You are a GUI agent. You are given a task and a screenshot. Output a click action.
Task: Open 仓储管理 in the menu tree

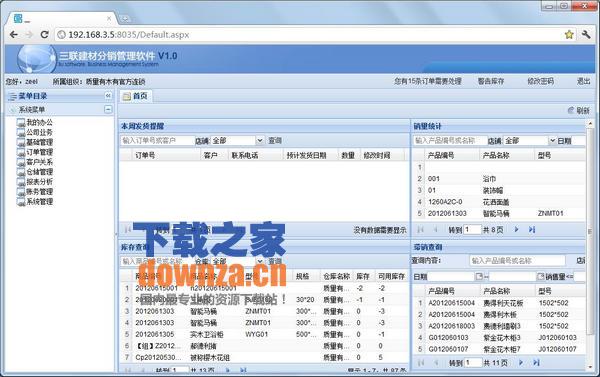39,172
